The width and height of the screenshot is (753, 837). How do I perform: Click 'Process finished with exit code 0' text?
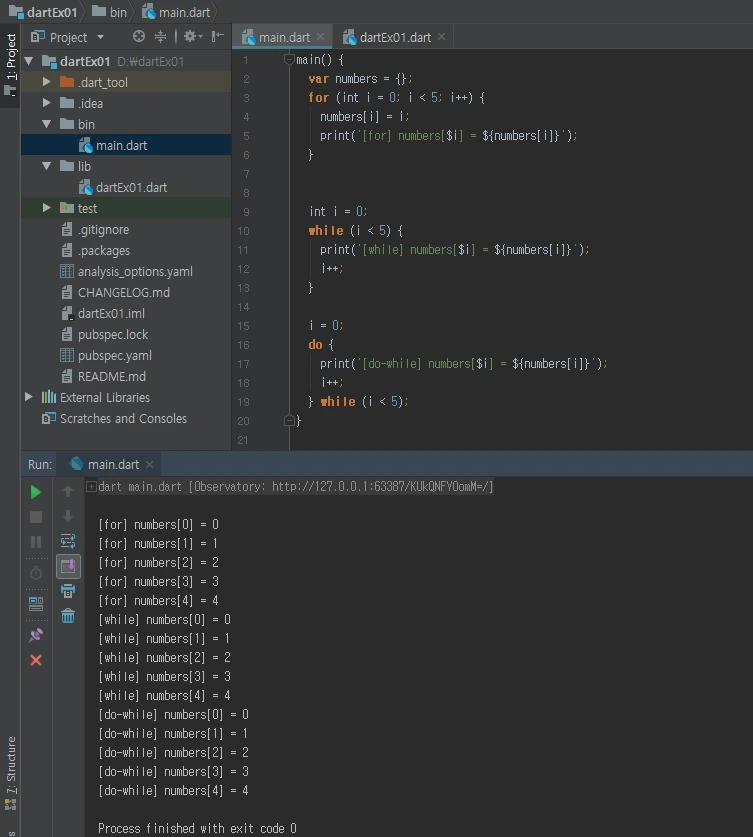point(197,828)
